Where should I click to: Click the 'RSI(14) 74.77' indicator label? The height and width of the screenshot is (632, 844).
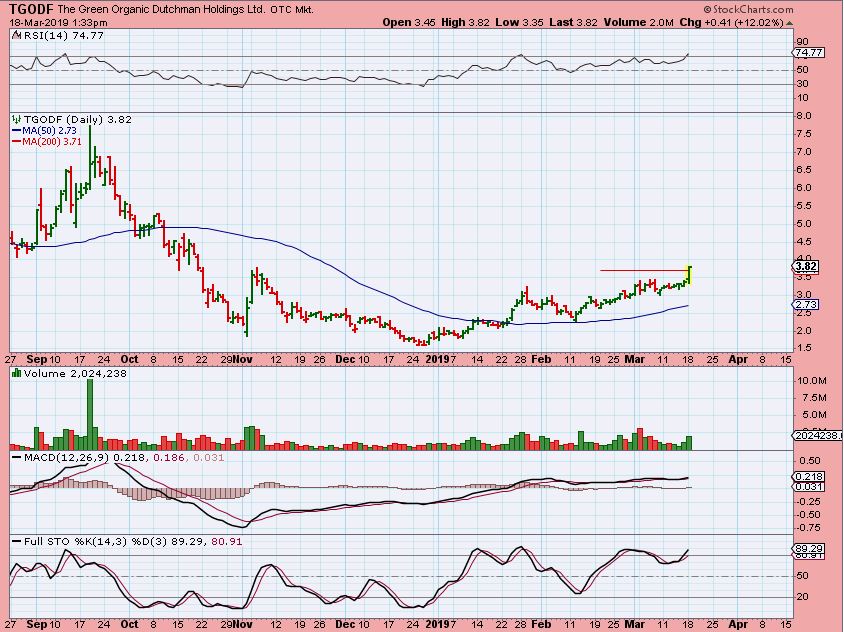[64, 36]
